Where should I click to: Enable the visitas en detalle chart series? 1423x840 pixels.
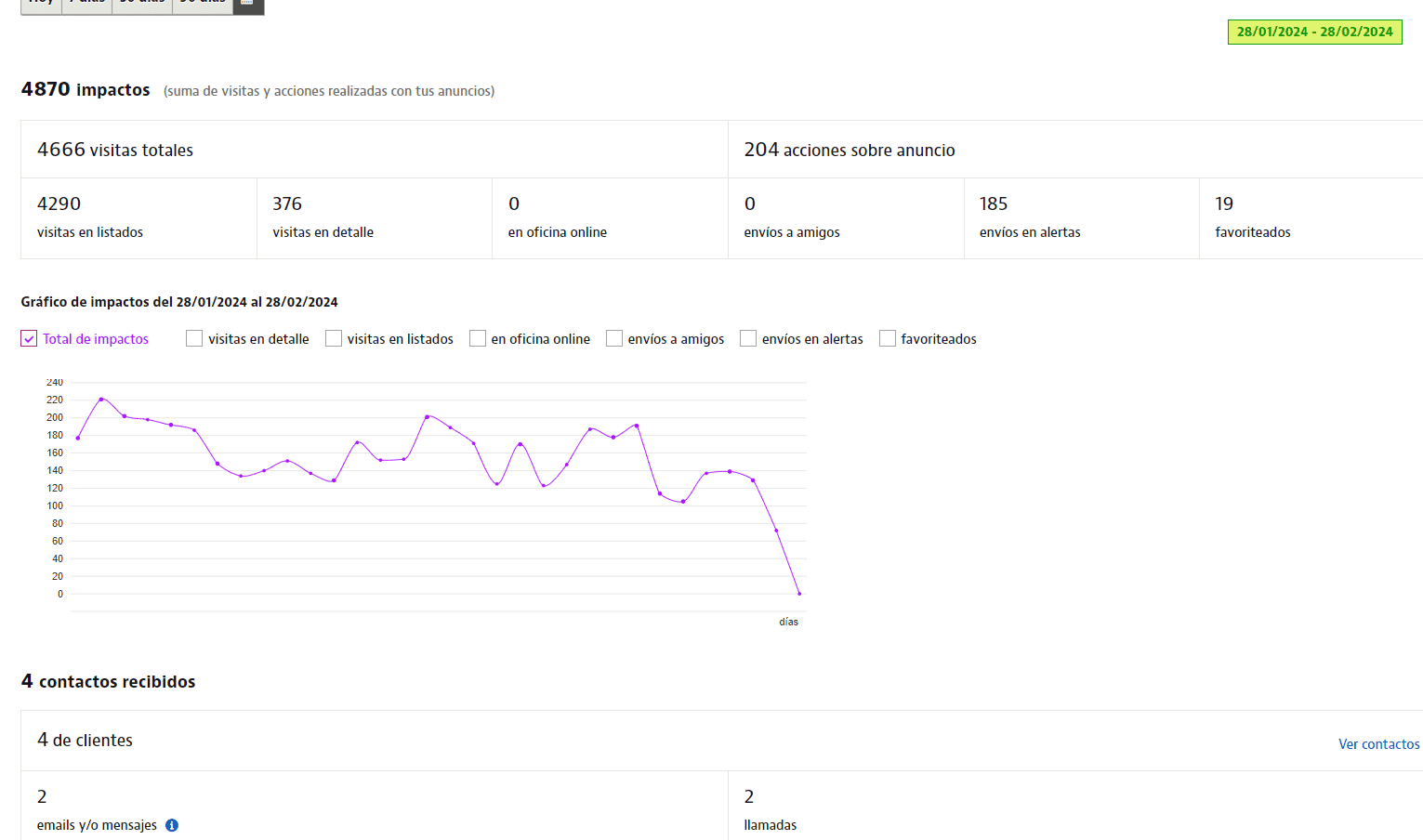[194, 339]
